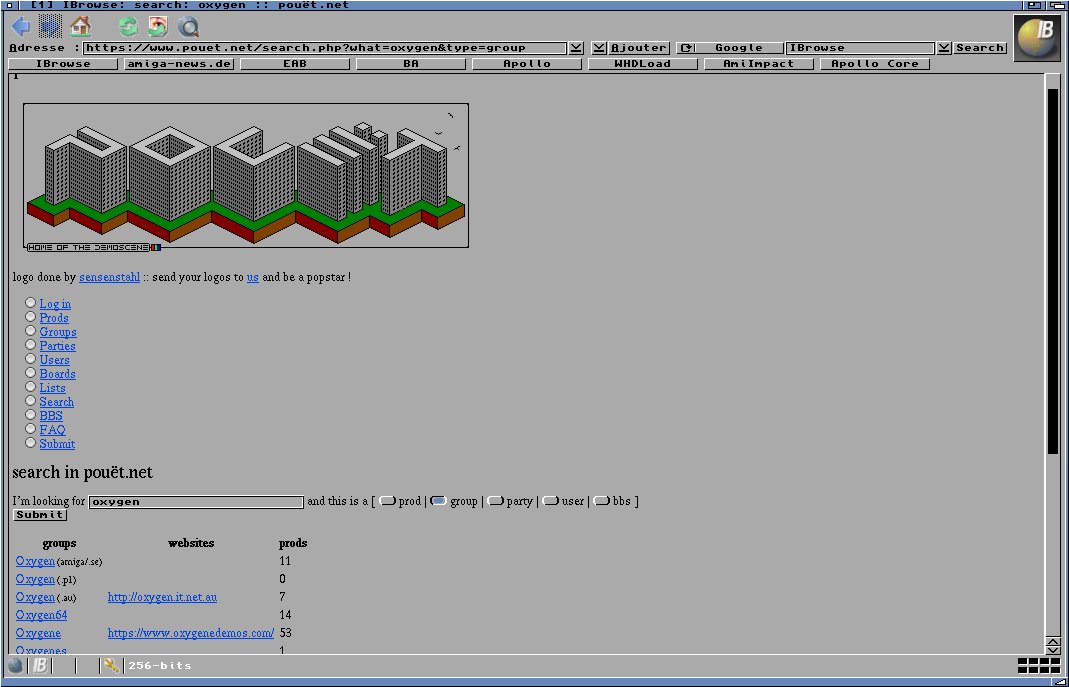Open the search history dropdown arrow
The image size is (1069, 687).
pos(944,48)
